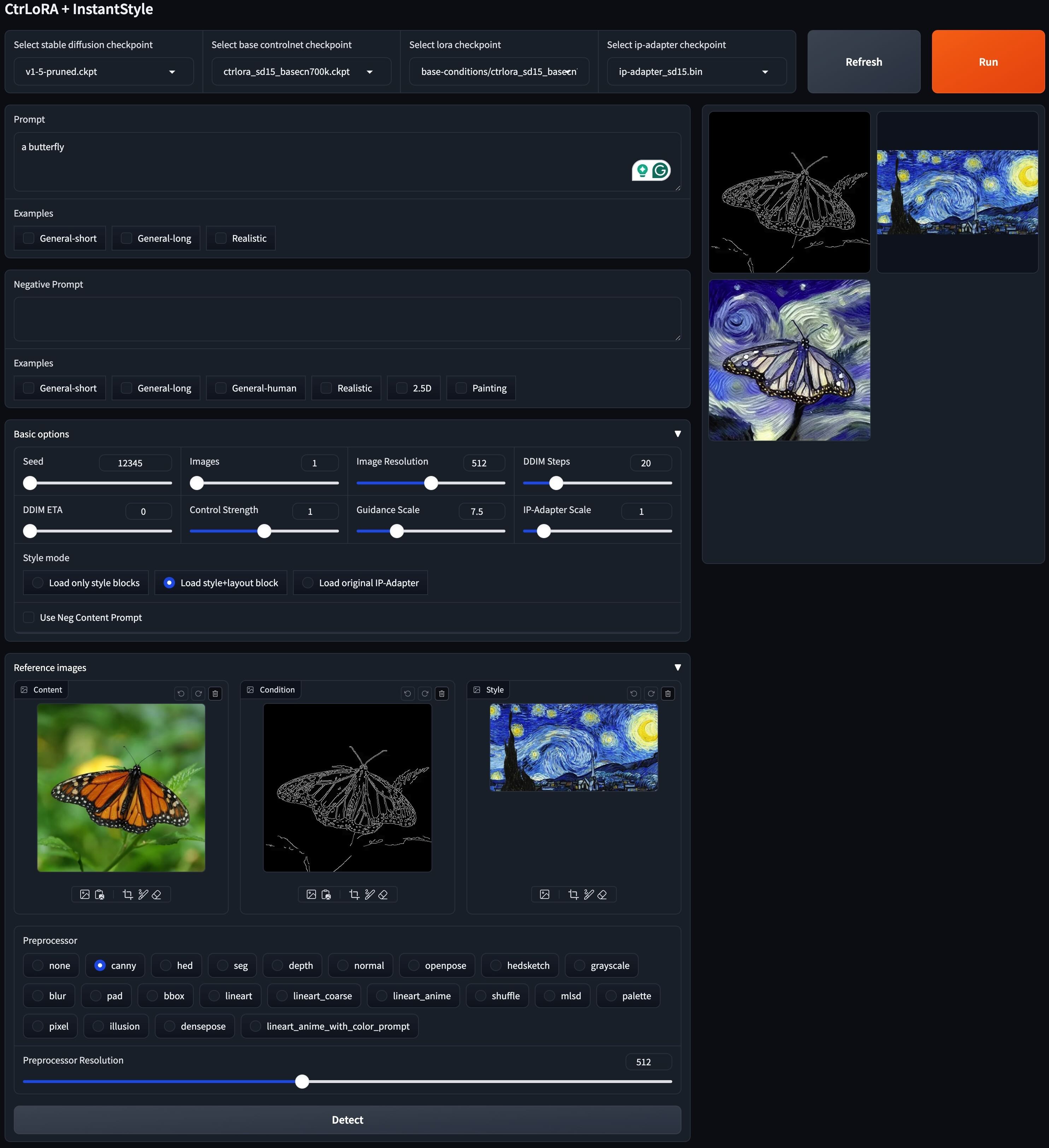Click the Run button
The height and width of the screenshot is (1148, 1049).
pyautogui.click(x=988, y=61)
